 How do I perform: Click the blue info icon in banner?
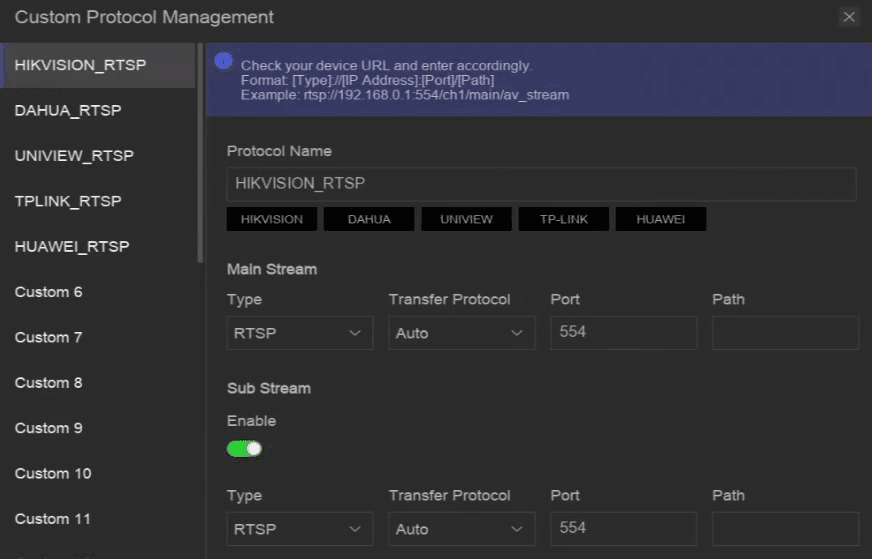tap(224, 61)
